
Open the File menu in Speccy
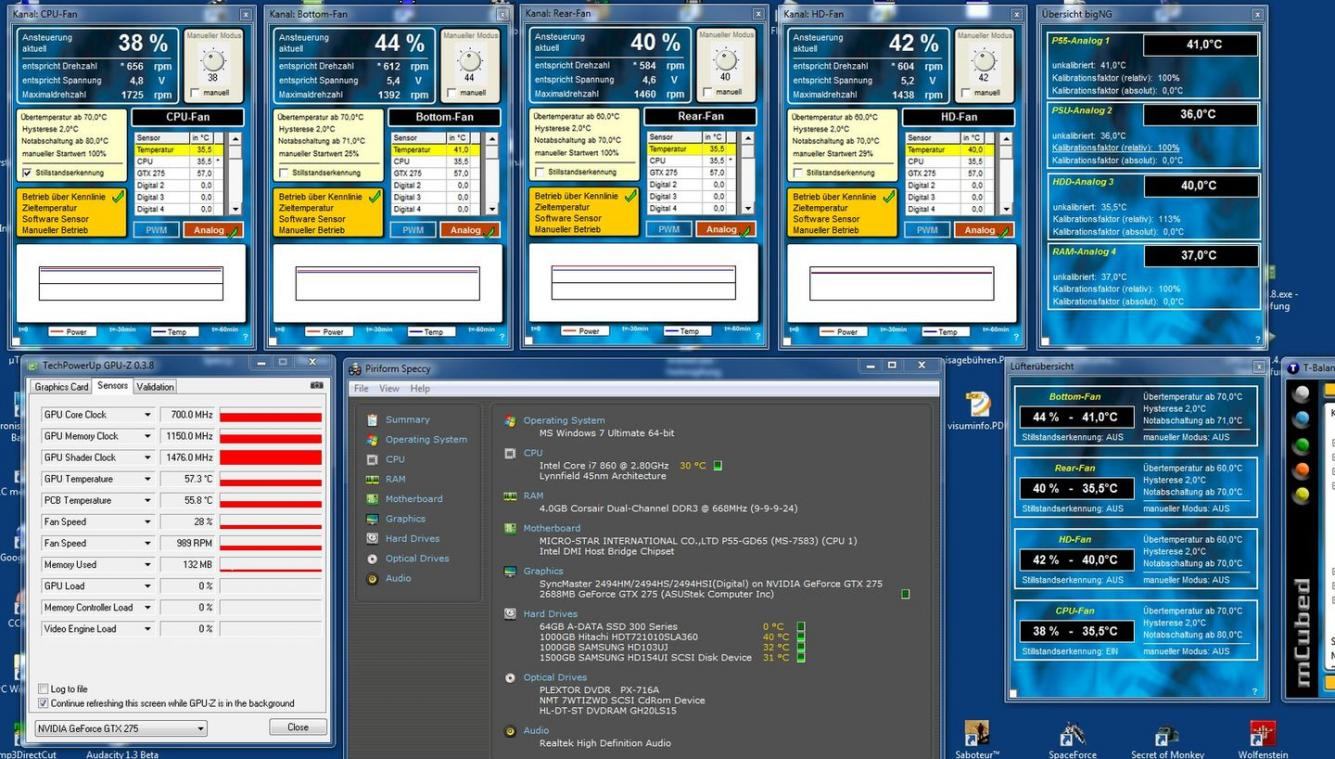coord(361,388)
